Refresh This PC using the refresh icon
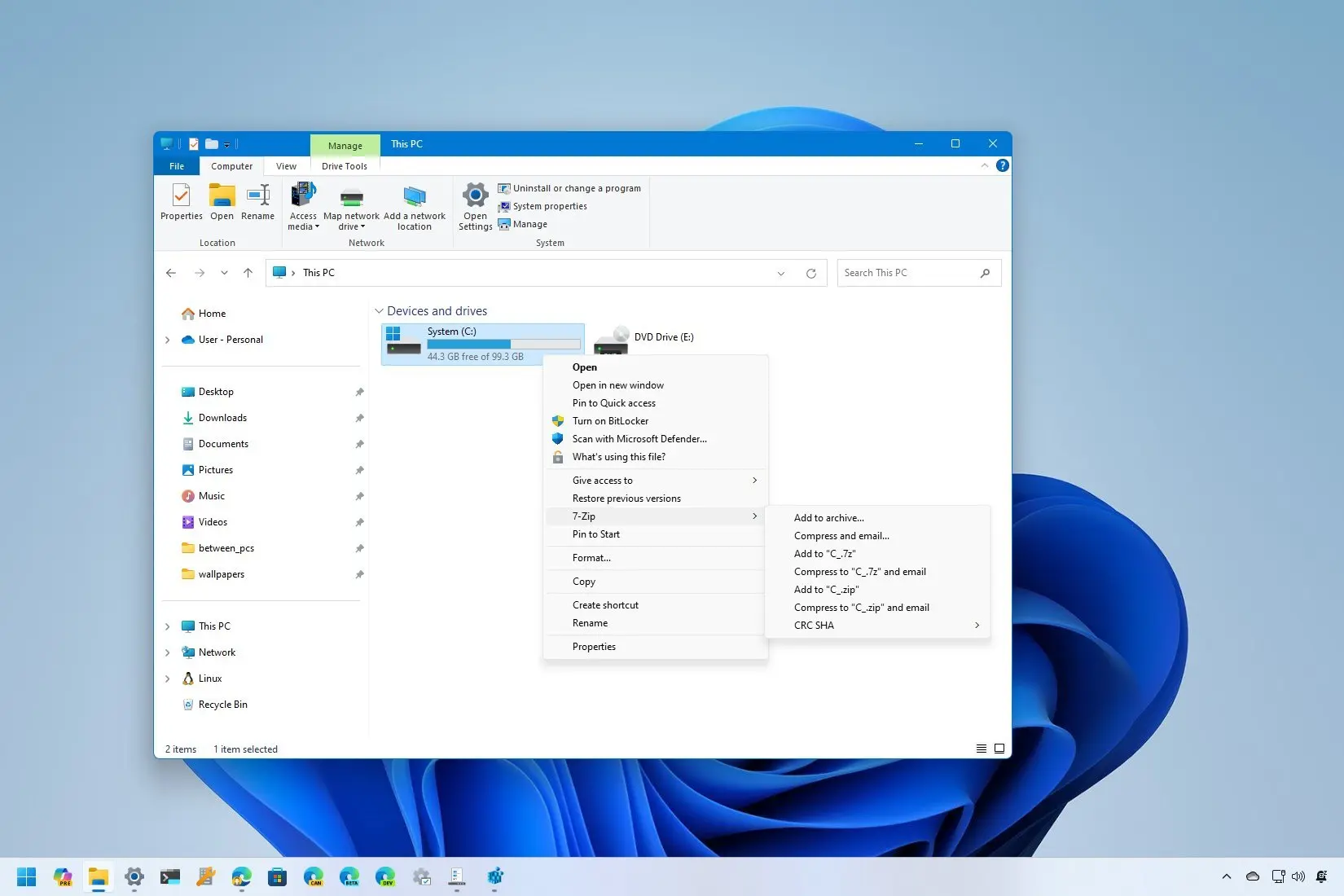The image size is (1344, 896). pos(811,273)
